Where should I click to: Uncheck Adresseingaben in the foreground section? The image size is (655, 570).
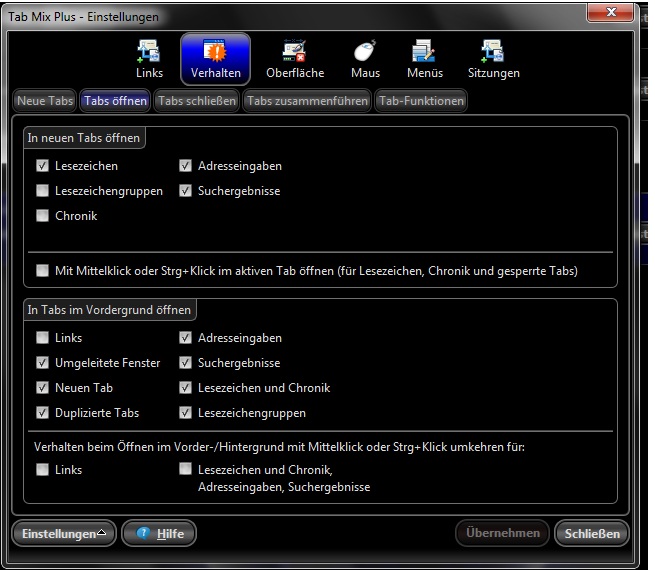(x=185, y=337)
